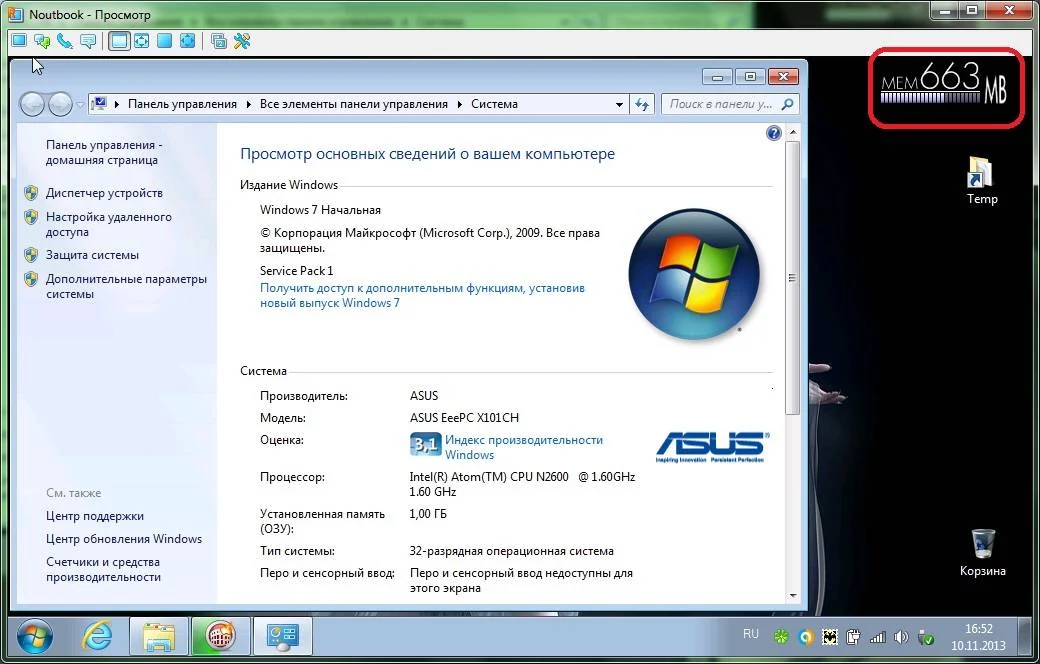The height and width of the screenshot is (664, 1040).
Task: Open 'Настройка удаленного доступа'
Action: tap(109, 224)
